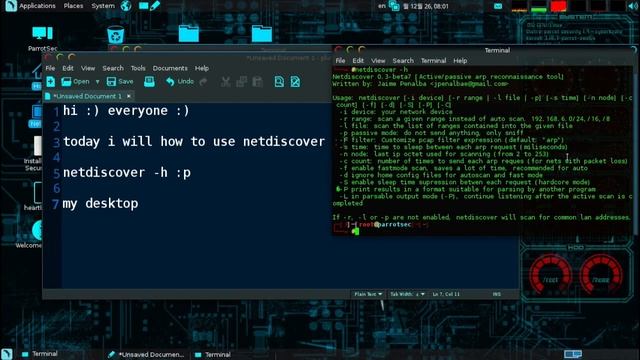
Task: Open the text editor Help menu
Action: coord(202,68)
